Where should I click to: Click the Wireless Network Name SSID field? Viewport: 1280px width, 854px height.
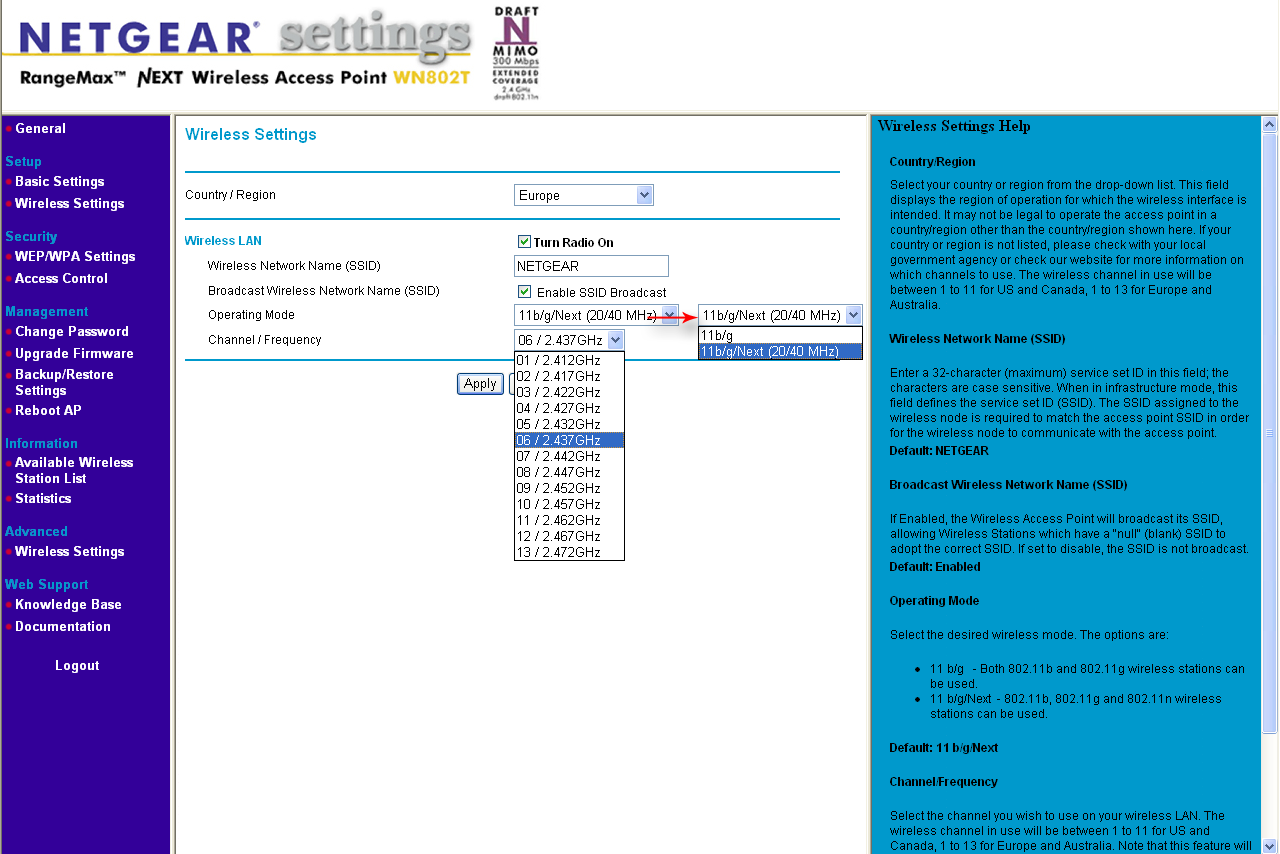[x=591, y=266]
